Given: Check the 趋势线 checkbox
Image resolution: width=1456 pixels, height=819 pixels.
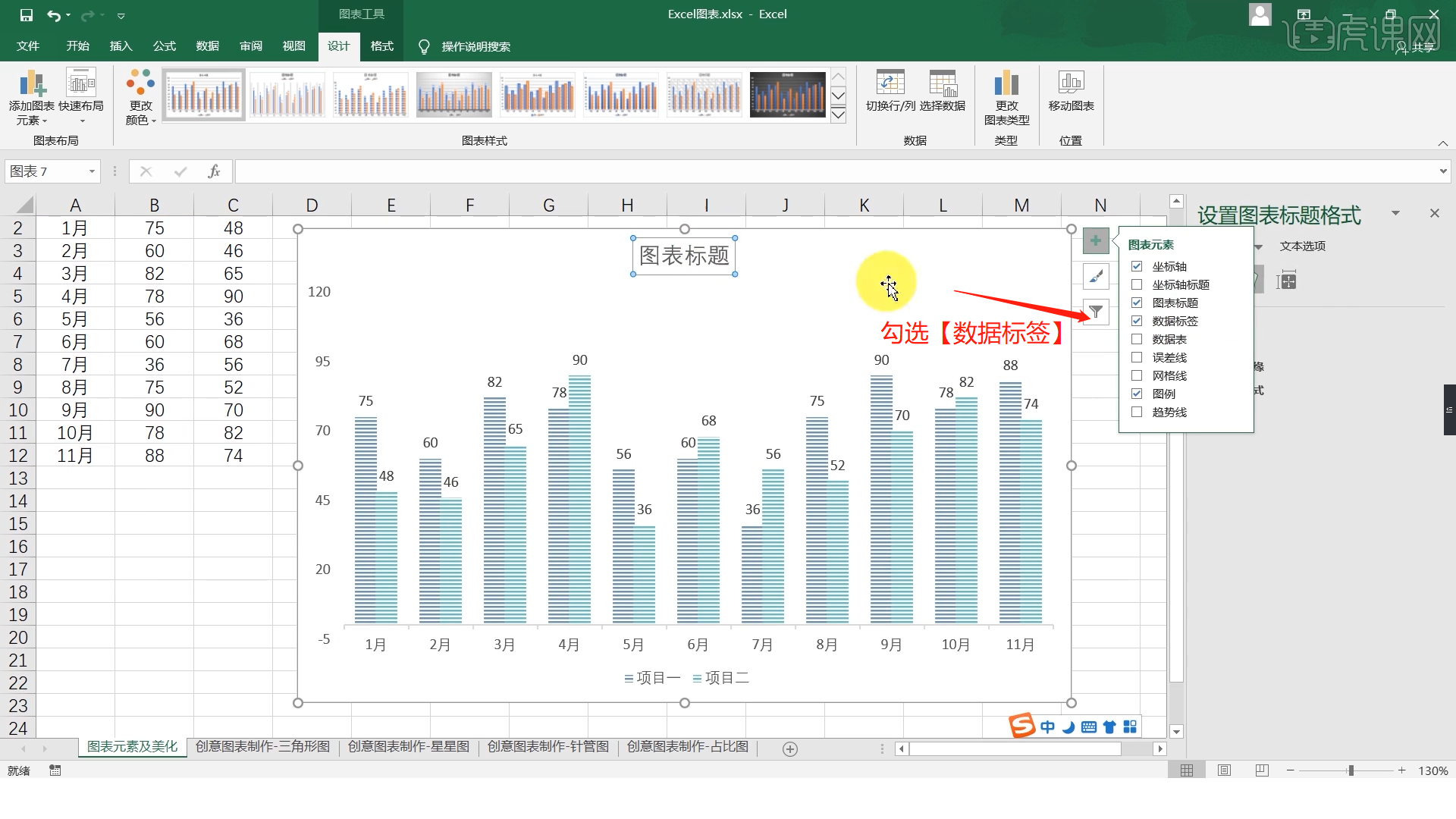Looking at the screenshot, I should [x=1137, y=412].
